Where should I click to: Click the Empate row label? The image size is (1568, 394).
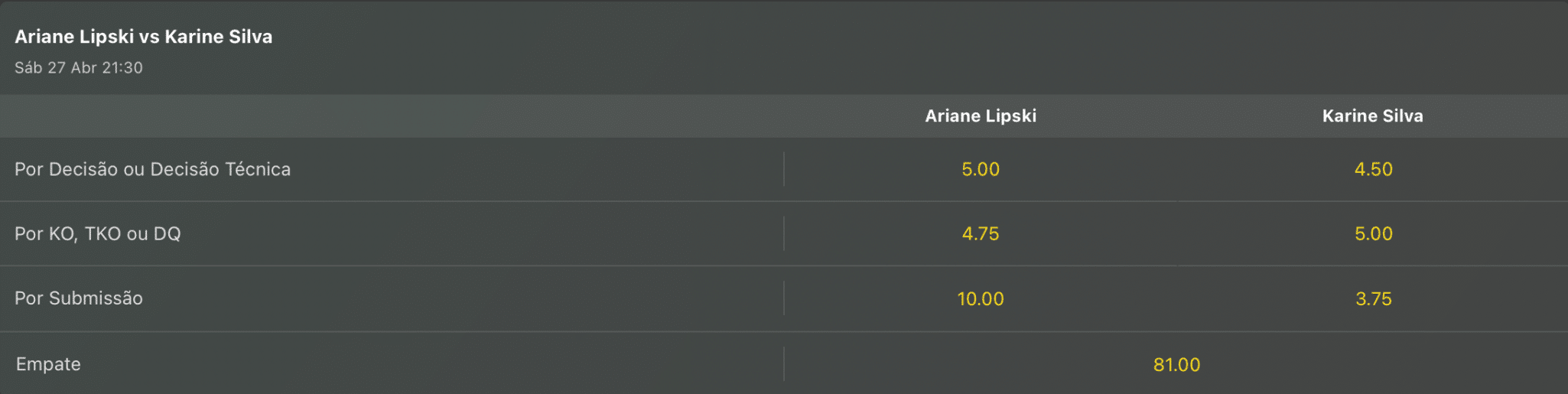coord(48,364)
